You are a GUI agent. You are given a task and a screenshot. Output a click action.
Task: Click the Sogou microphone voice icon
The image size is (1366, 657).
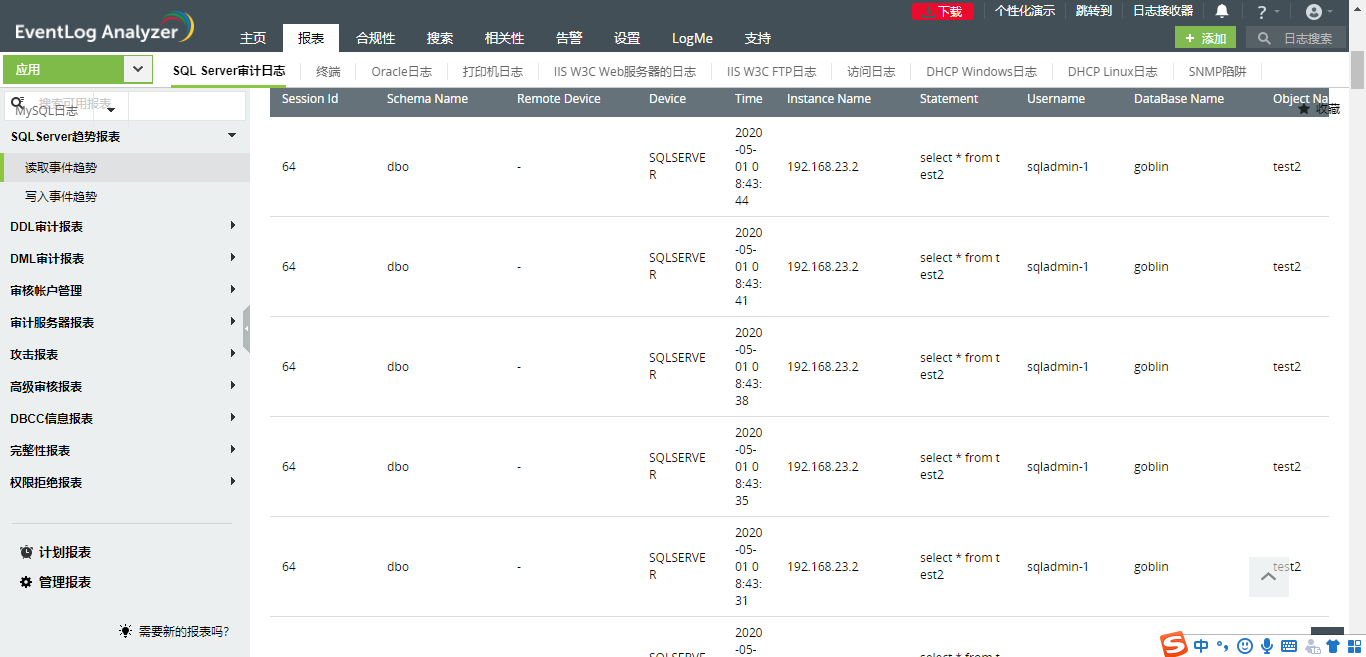[x=1267, y=646]
